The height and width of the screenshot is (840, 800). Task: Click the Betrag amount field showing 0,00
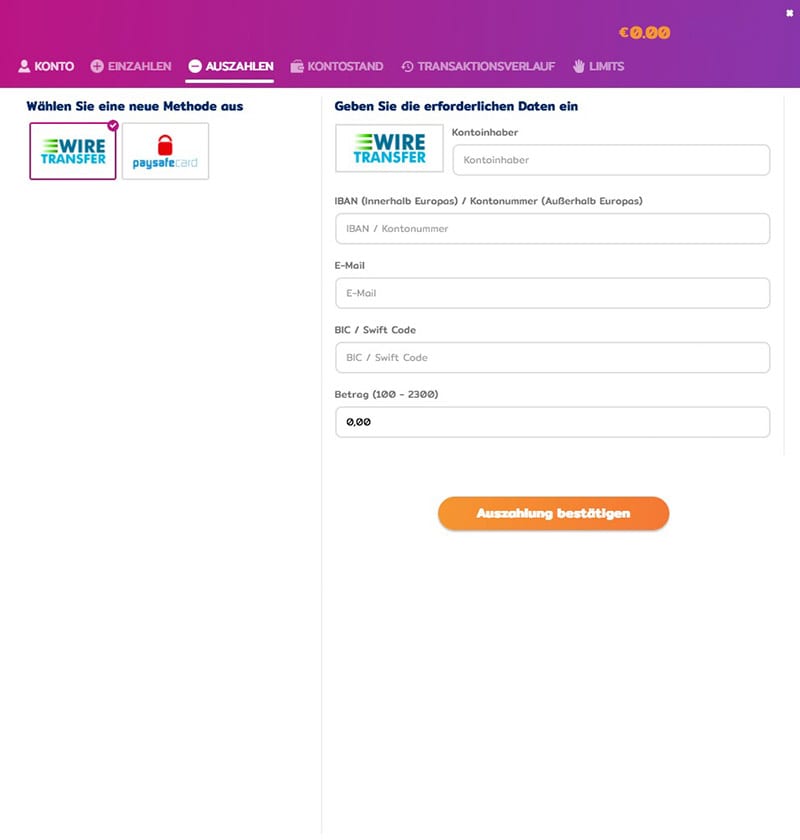pos(551,421)
